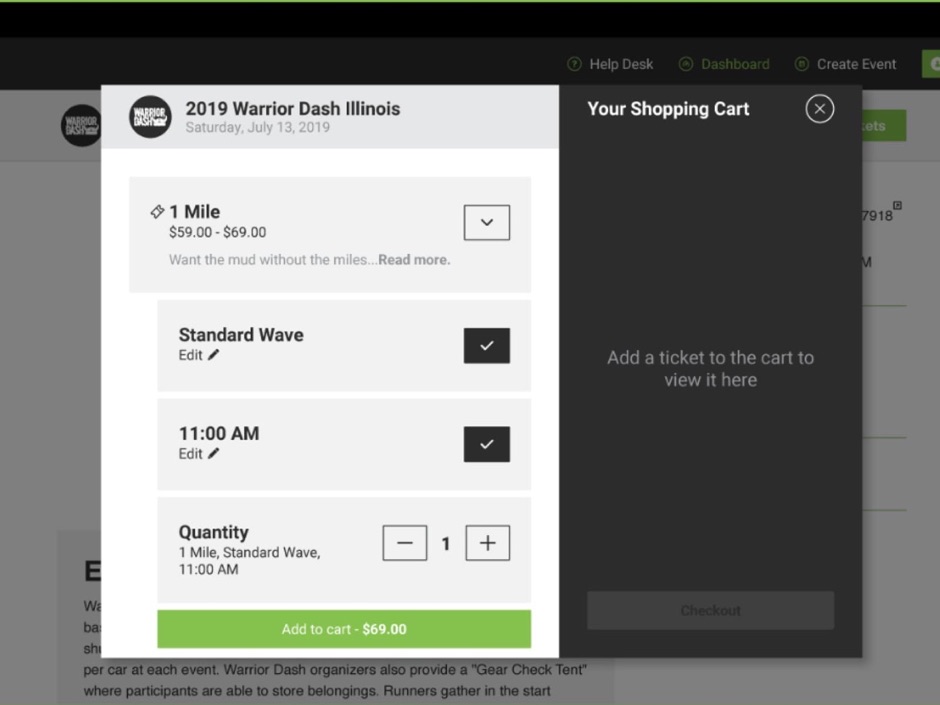This screenshot has width=940, height=705.
Task: Click the Create Event circle icon
Action: coord(802,64)
